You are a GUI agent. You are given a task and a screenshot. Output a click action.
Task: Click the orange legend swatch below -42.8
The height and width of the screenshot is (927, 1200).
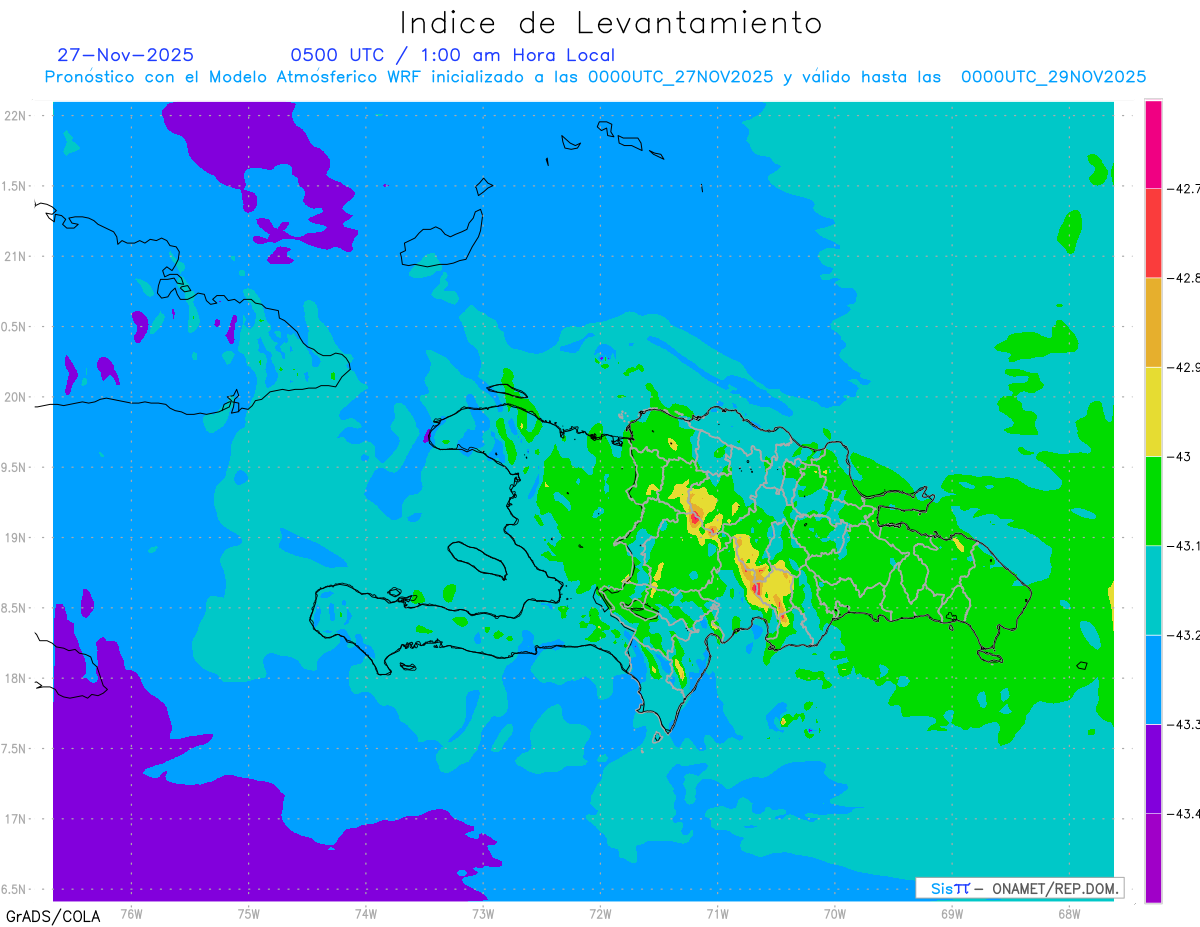tap(1153, 322)
